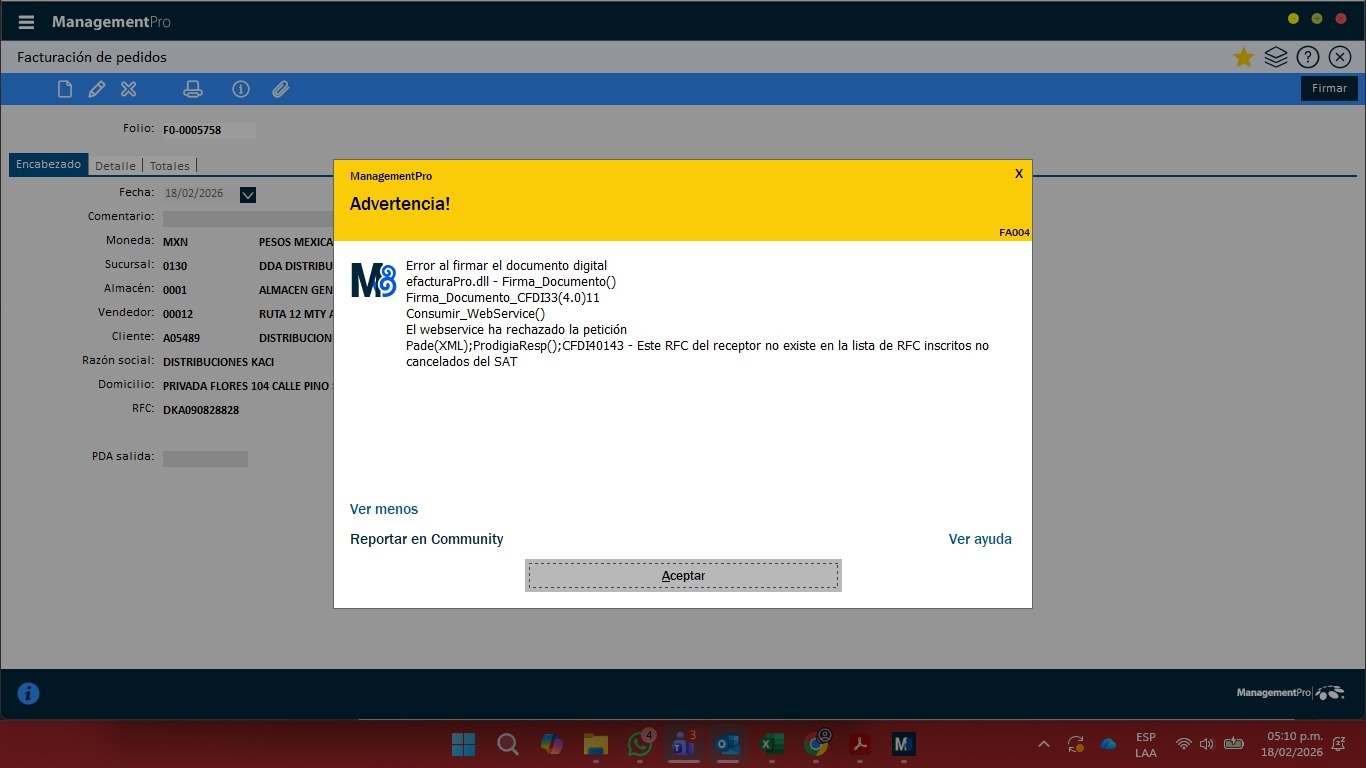Open the stacked layers icon

coord(1275,58)
